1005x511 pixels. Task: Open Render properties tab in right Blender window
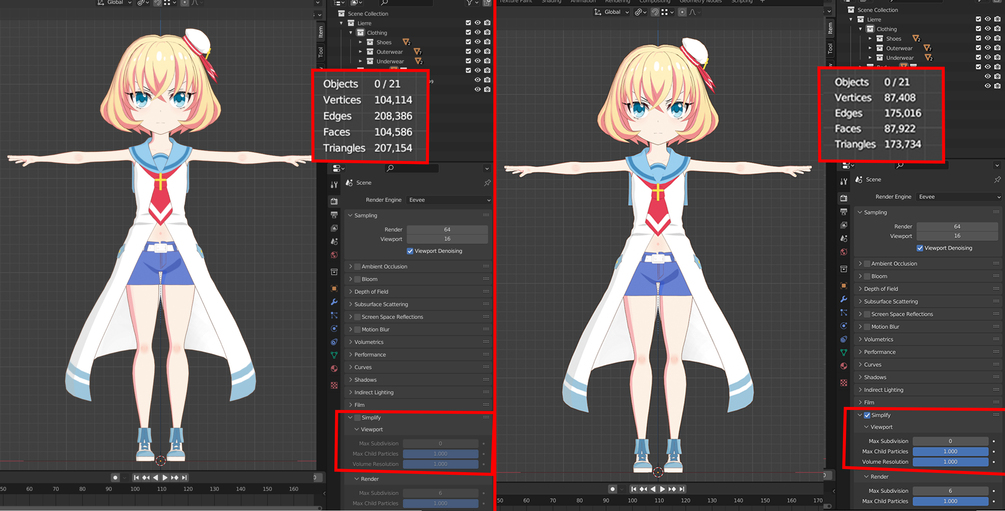click(843, 198)
